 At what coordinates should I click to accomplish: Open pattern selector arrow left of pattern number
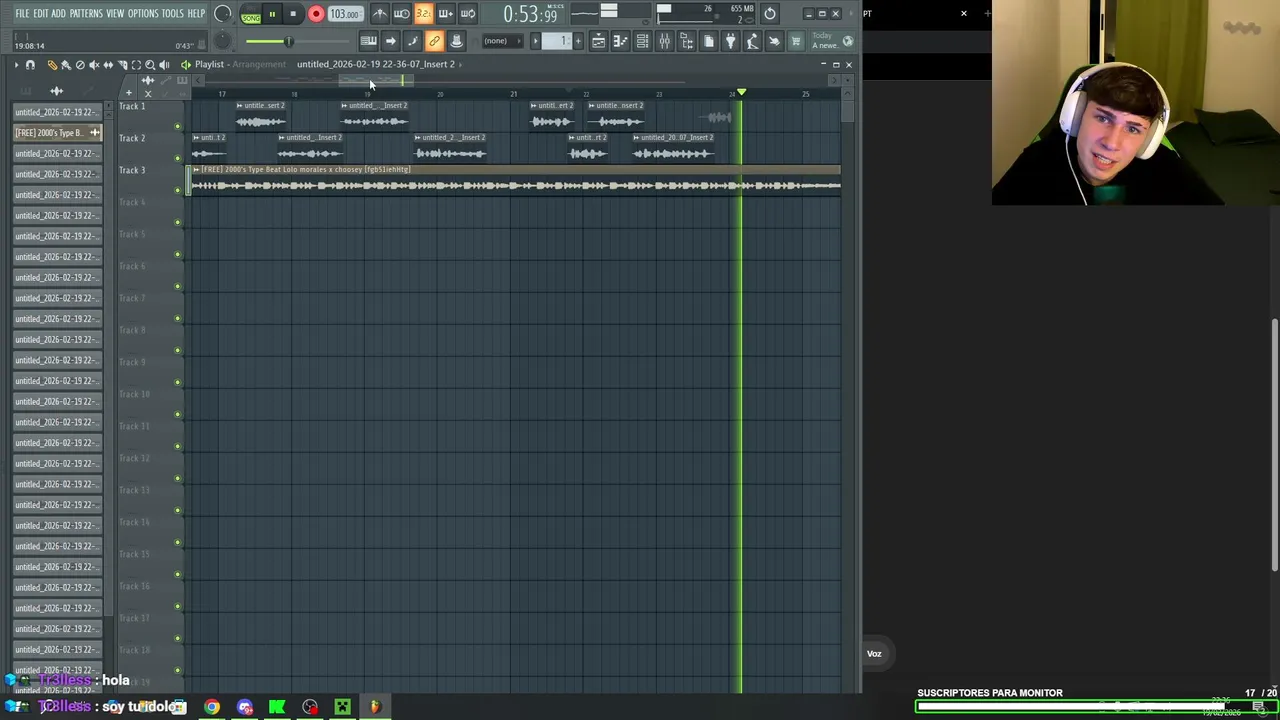536,41
